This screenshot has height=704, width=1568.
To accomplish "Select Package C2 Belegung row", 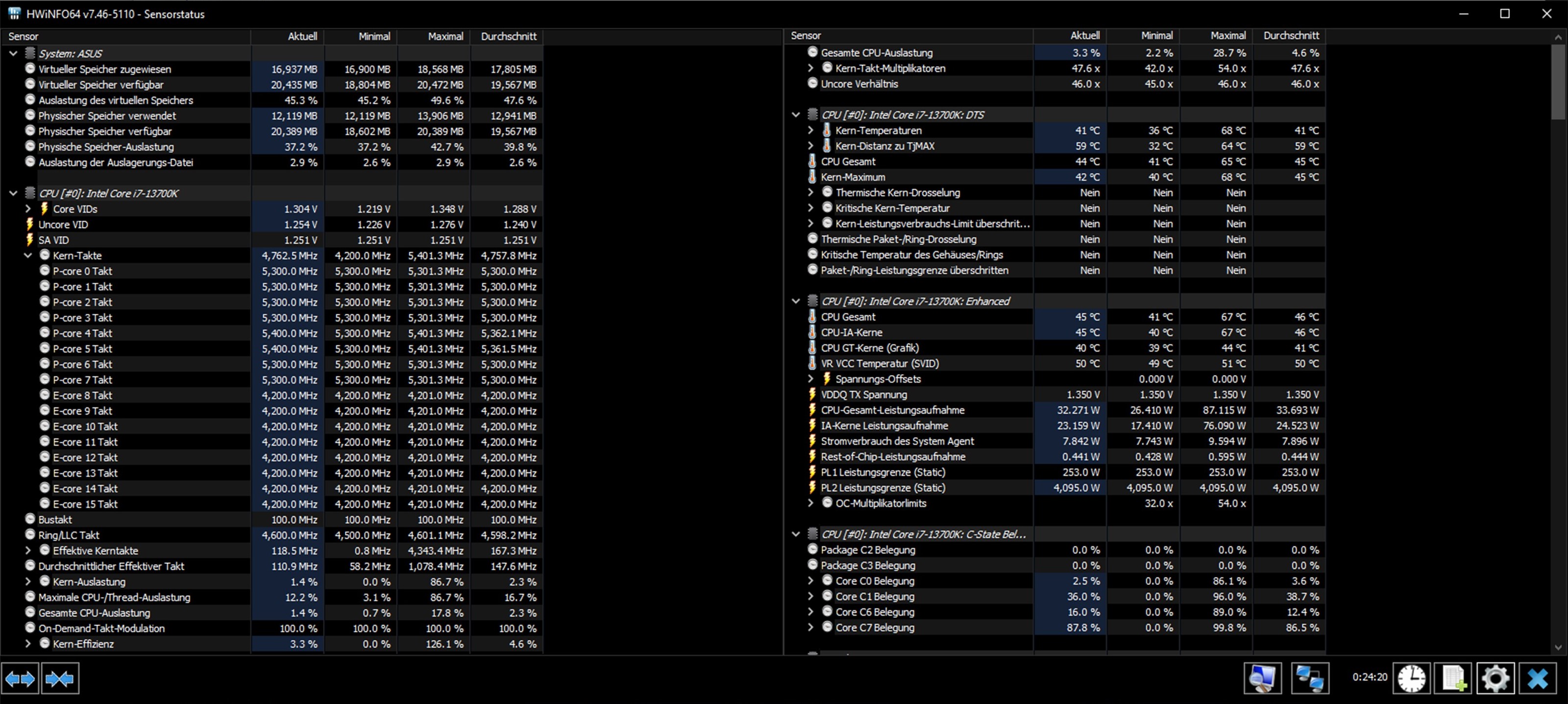I will click(x=1055, y=549).
